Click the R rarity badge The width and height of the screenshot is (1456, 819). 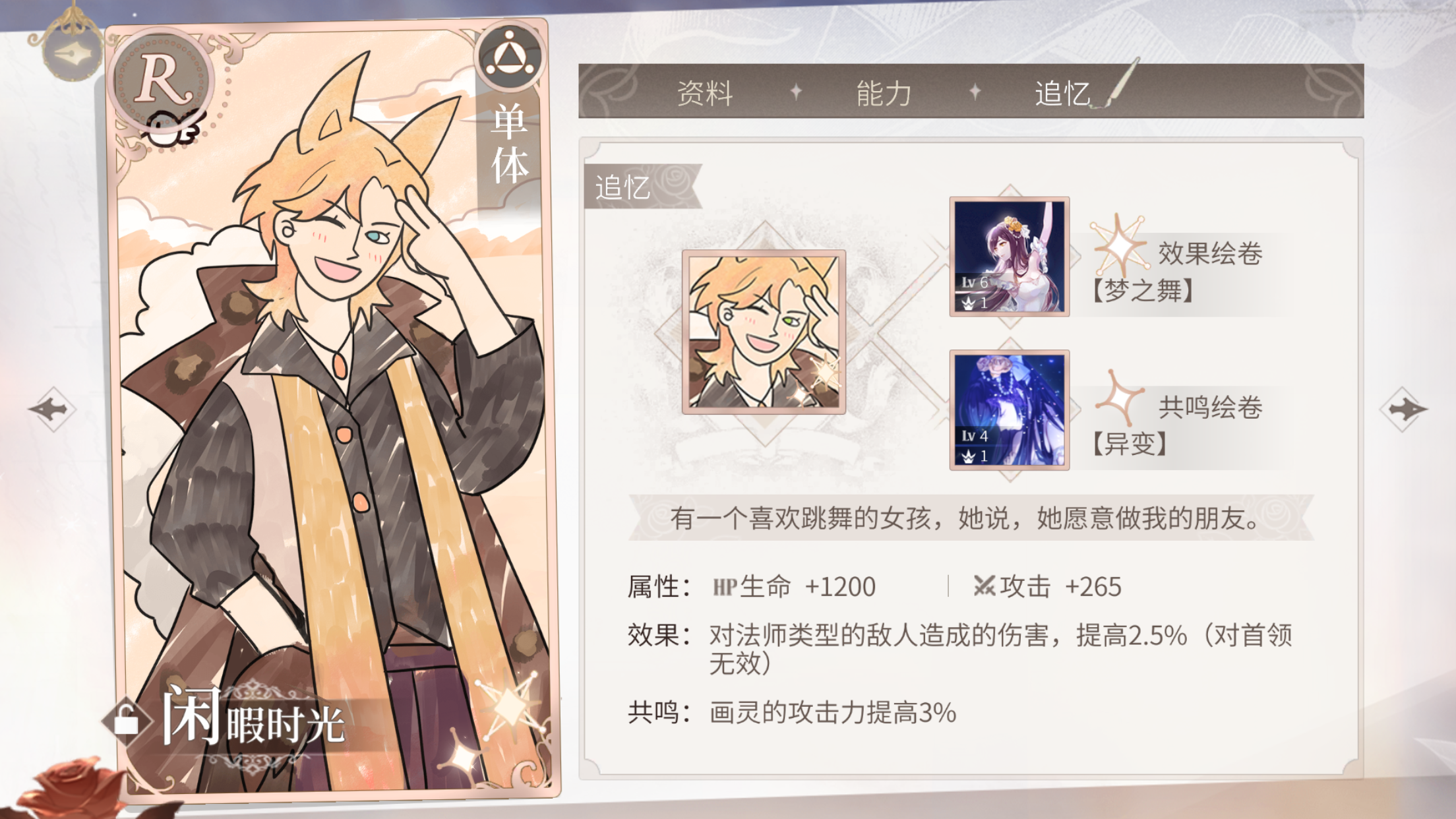[x=162, y=80]
